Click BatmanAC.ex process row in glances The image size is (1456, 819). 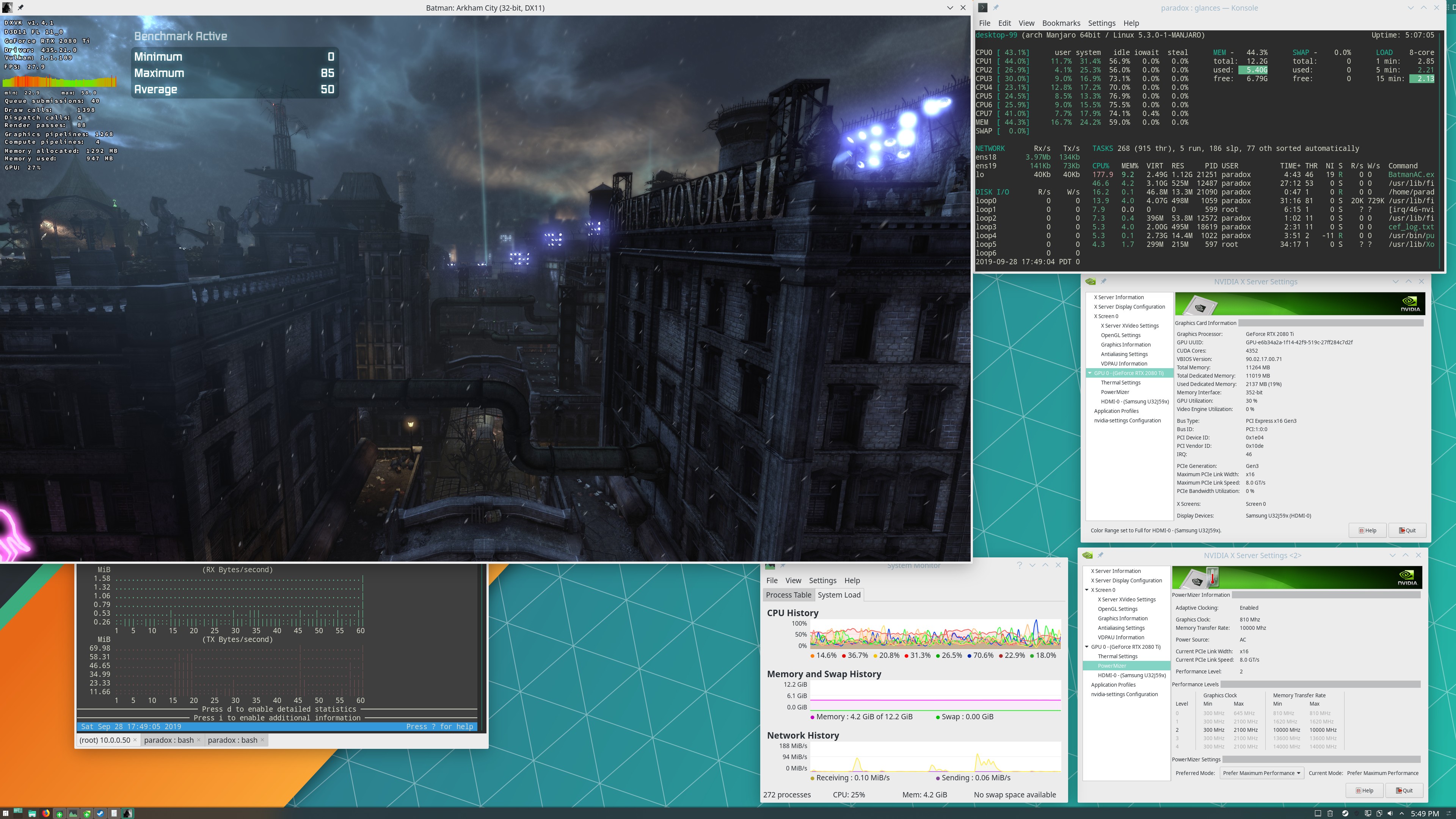[x=1263, y=175]
